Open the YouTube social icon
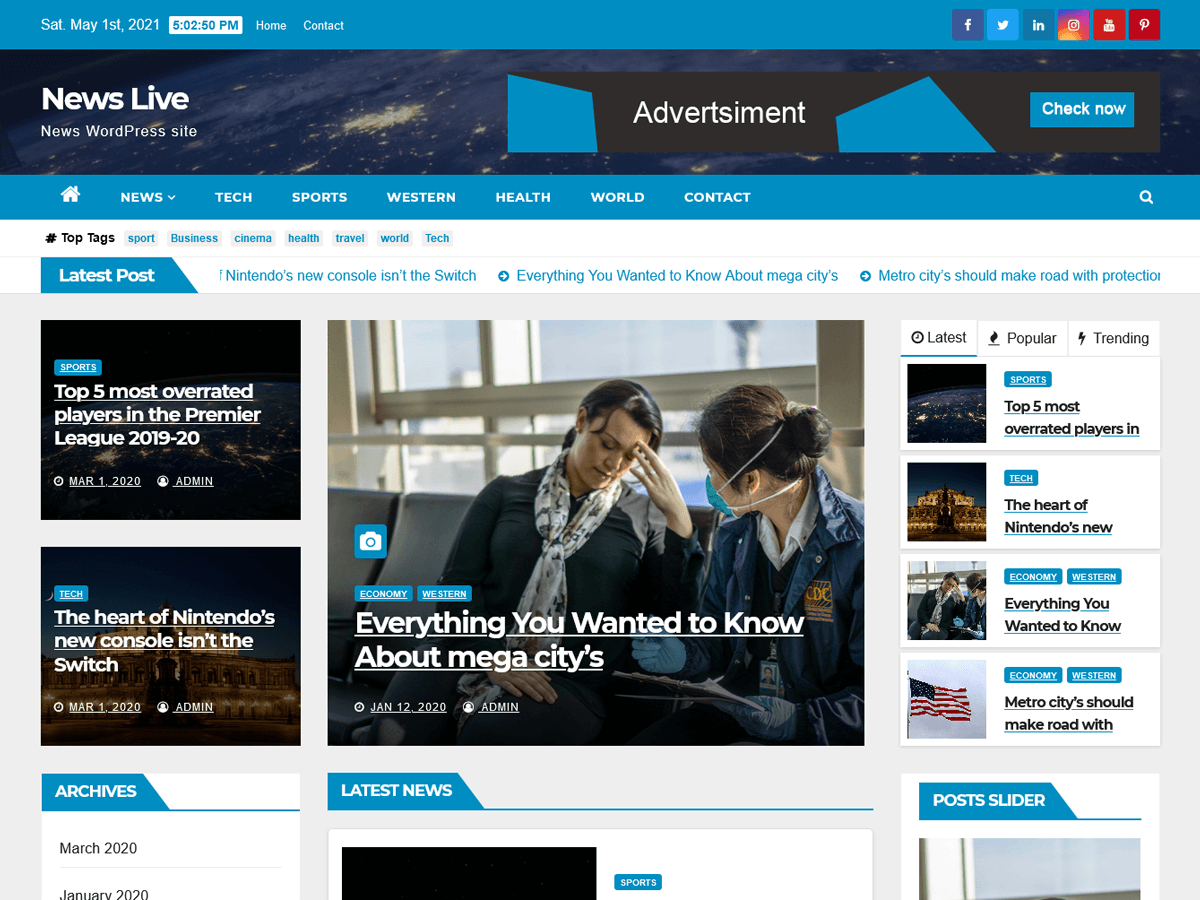 coord(1109,25)
